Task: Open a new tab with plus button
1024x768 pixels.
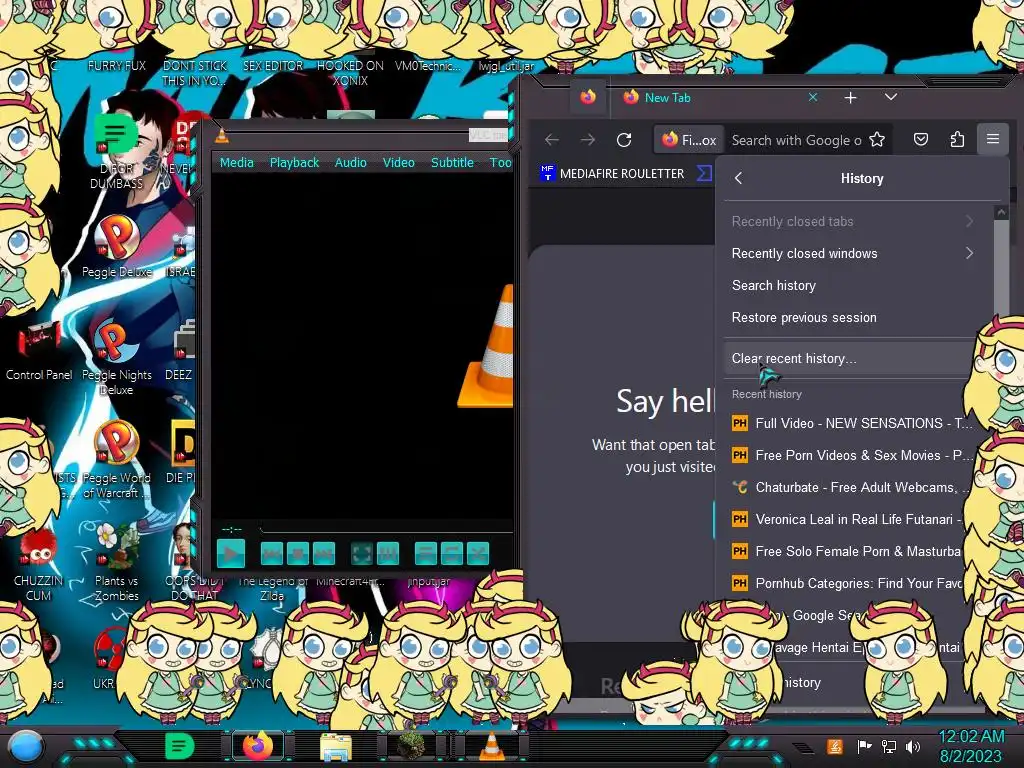Action: pos(850,98)
